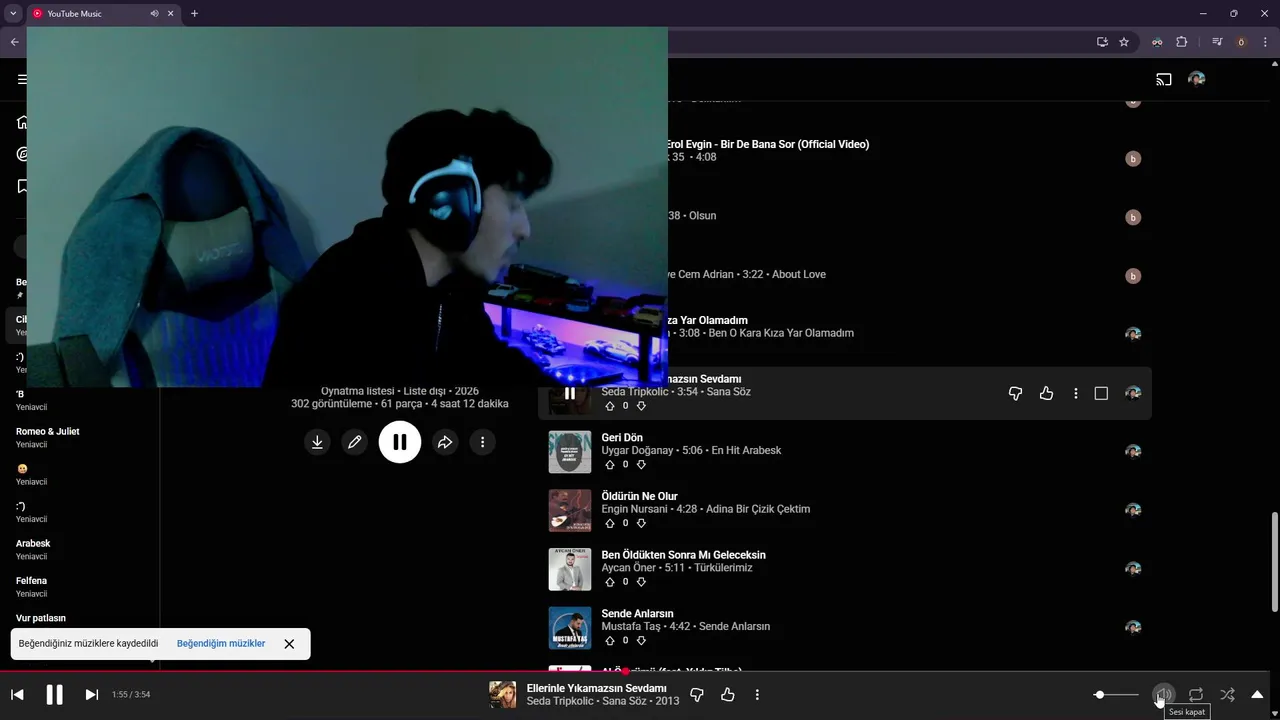Open the browser extensions puzzle icon

1181,42
